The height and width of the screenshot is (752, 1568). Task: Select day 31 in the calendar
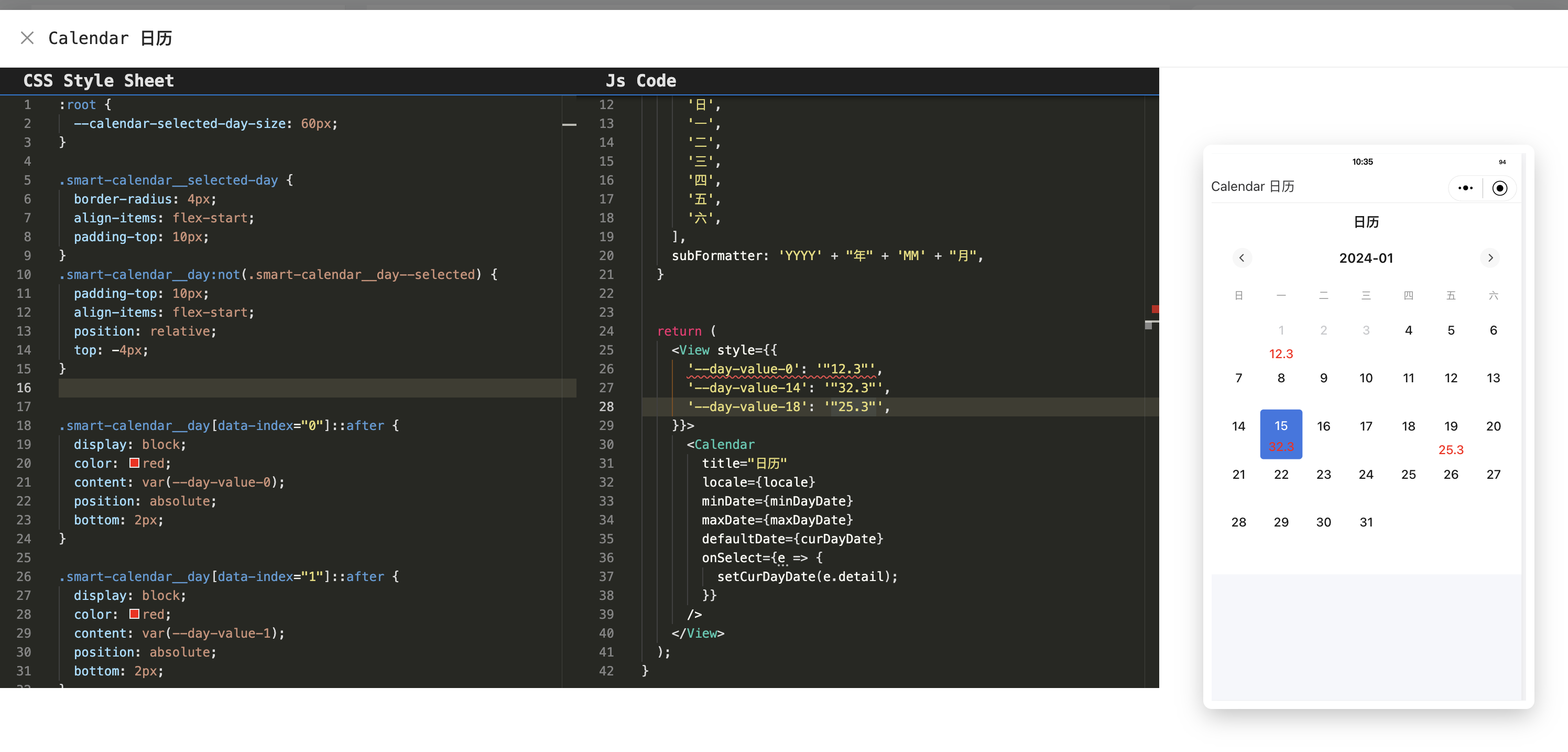pyautogui.click(x=1366, y=522)
